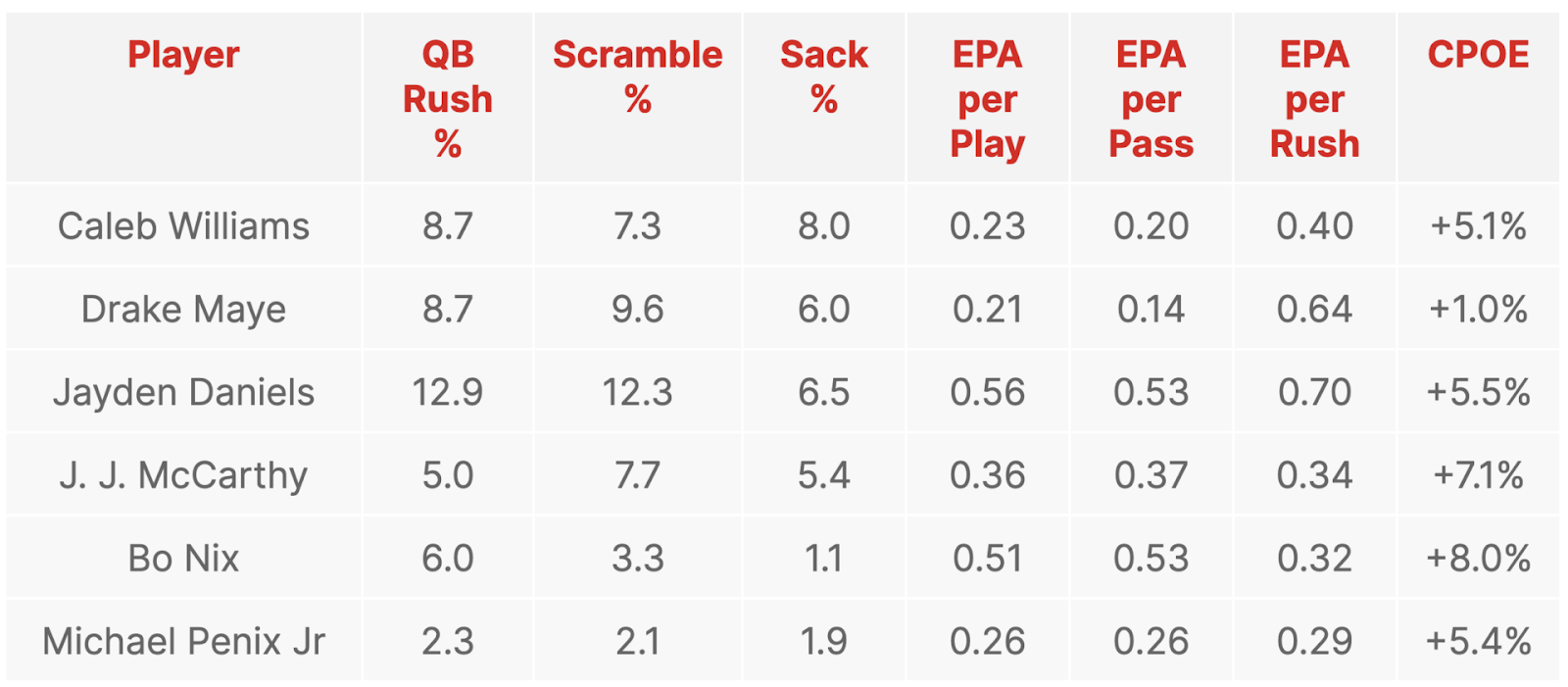Select the J. J. McCarthy name cell
1568x687 pixels.
[x=183, y=476]
